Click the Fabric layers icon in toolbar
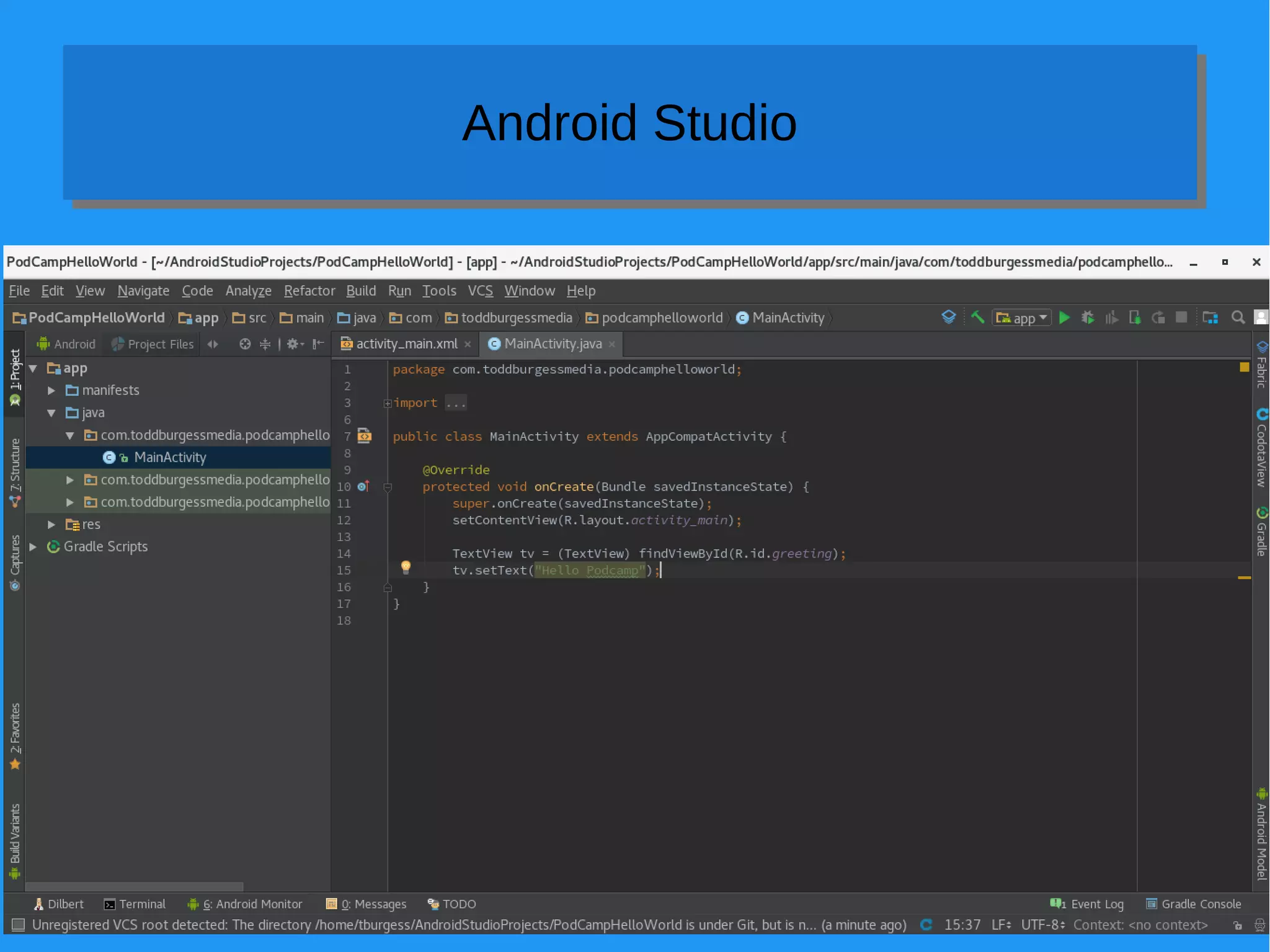 click(x=948, y=317)
